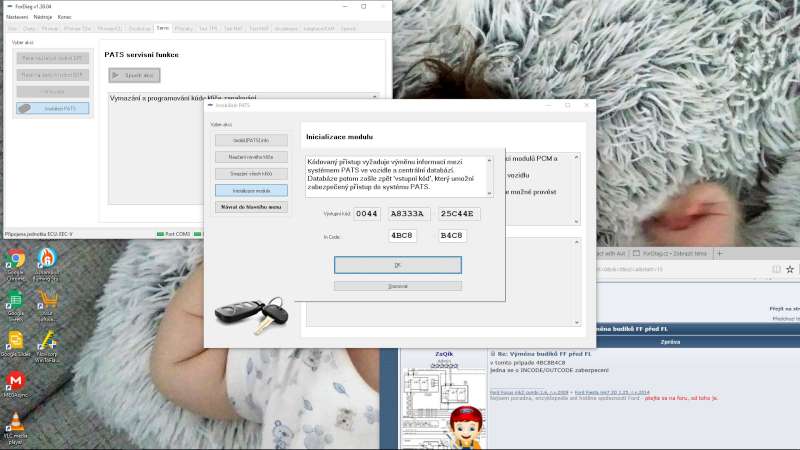Click the favorites star icon in browser
The height and width of the screenshot is (450, 800).
(791, 270)
